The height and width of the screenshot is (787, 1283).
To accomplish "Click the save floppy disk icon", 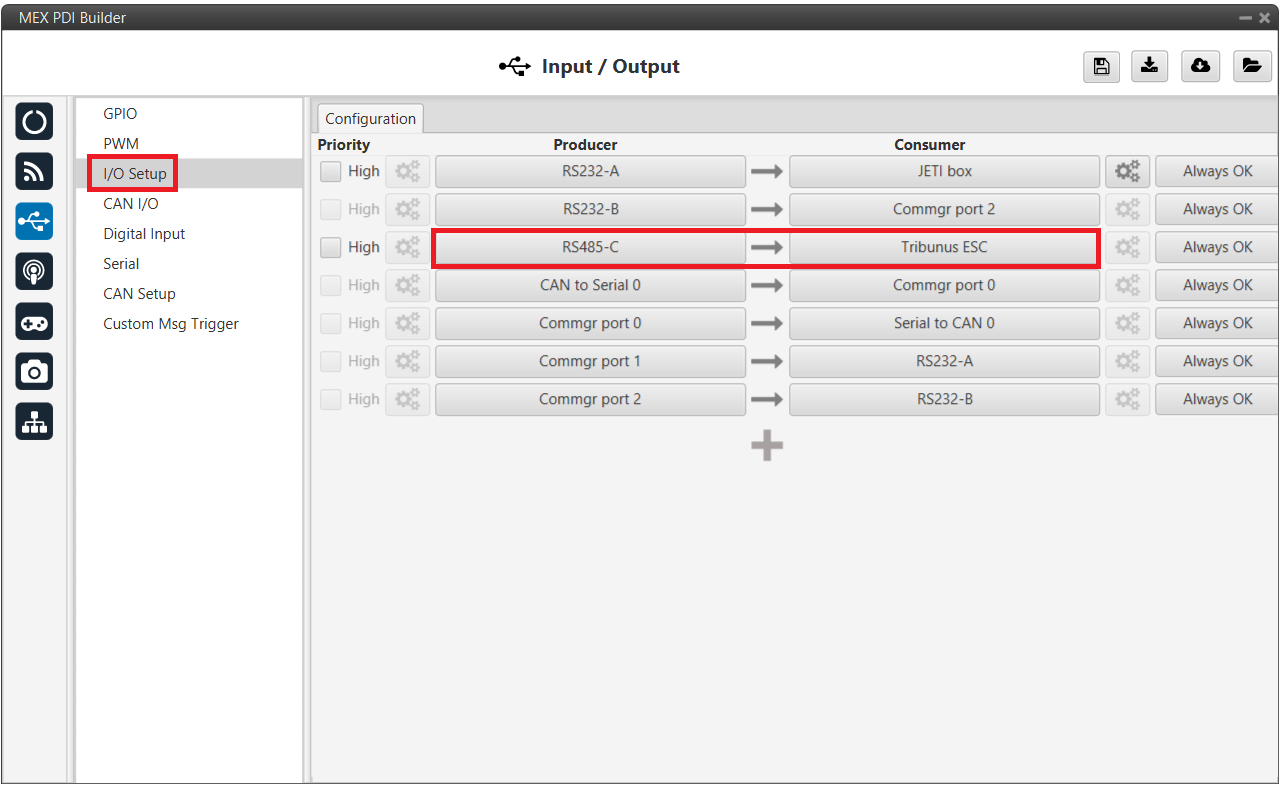I will [1101, 67].
